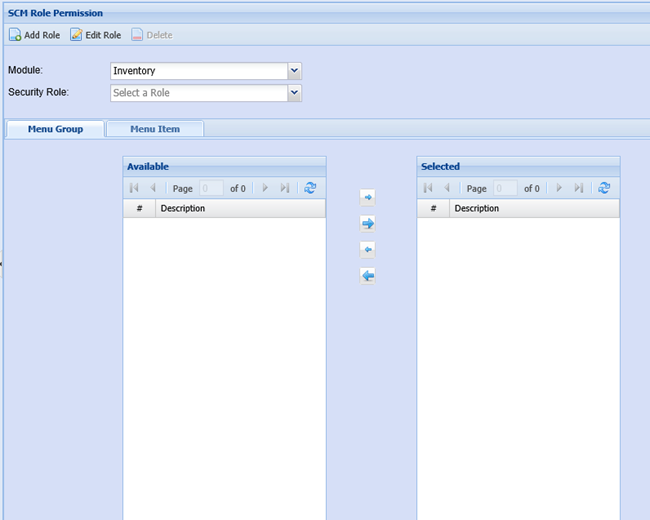Screen dimensions: 650x520
Task: Move selected item to Selected list
Action: pos(367,198)
